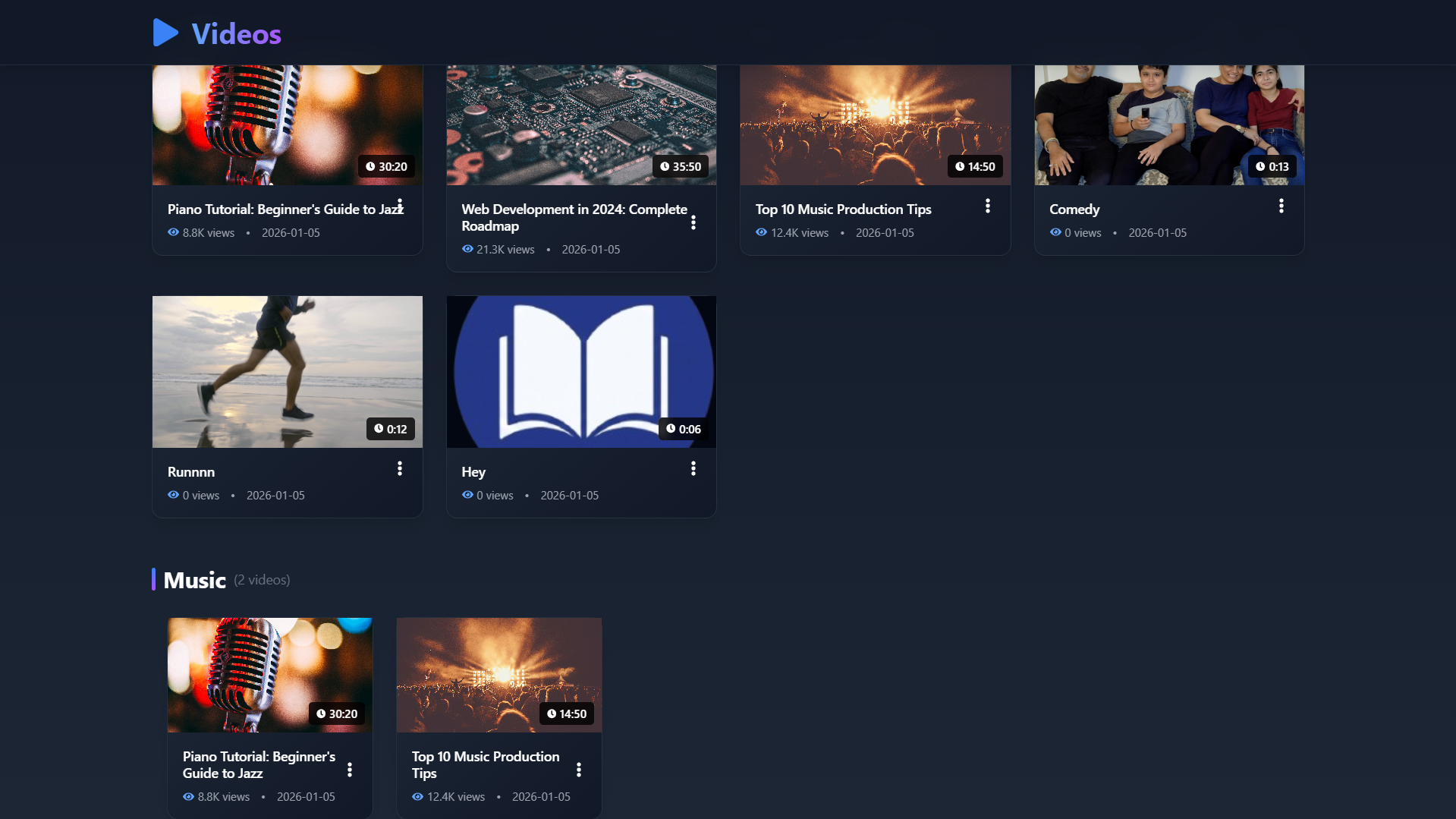This screenshot has height=819, width=1456.
Task: Open three-dot menu for Hey video
Action: (x=693, y=468)
